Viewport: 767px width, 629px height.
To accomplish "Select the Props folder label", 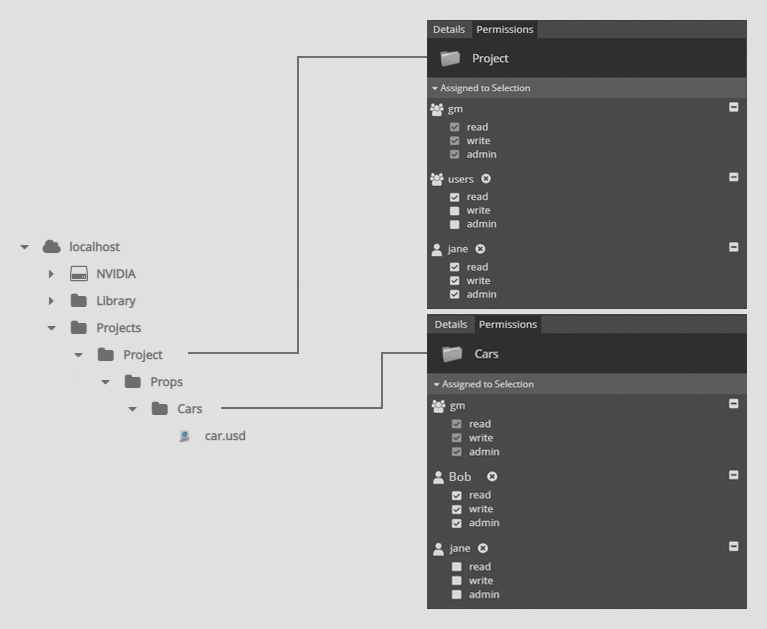I will point(166,382).
